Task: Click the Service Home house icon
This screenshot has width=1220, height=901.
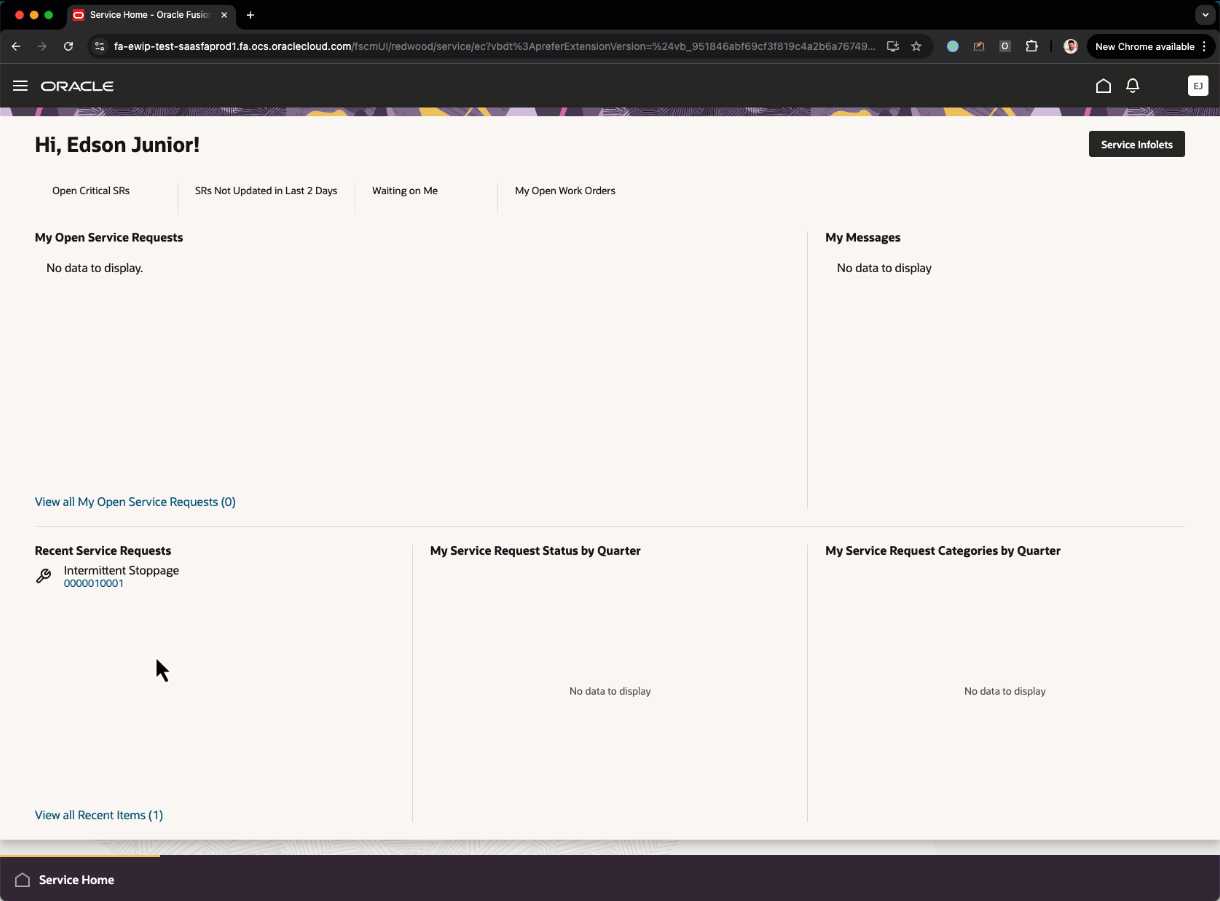Action: pyautogui.click(x=22, y=880)
